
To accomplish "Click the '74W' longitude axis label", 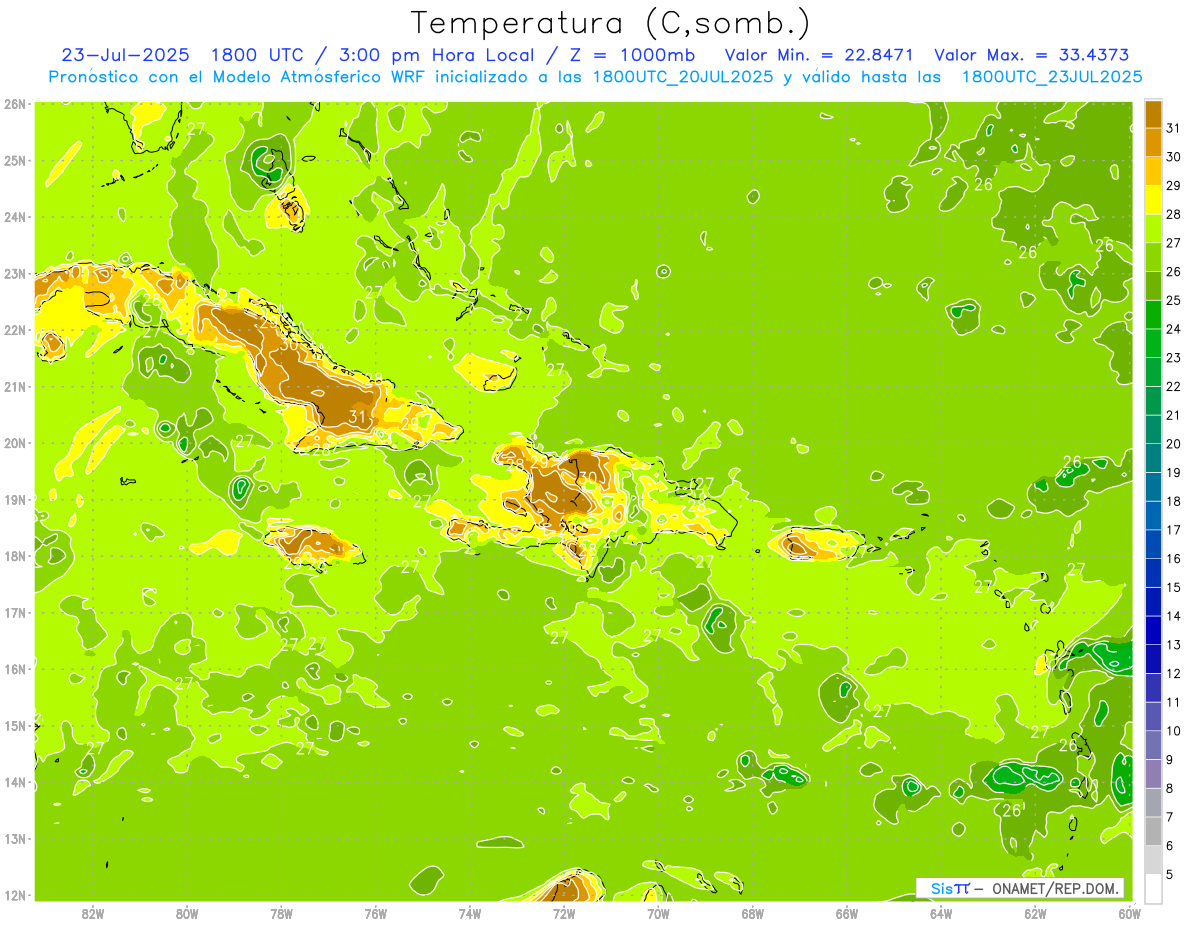I will (x=470, y=912).
